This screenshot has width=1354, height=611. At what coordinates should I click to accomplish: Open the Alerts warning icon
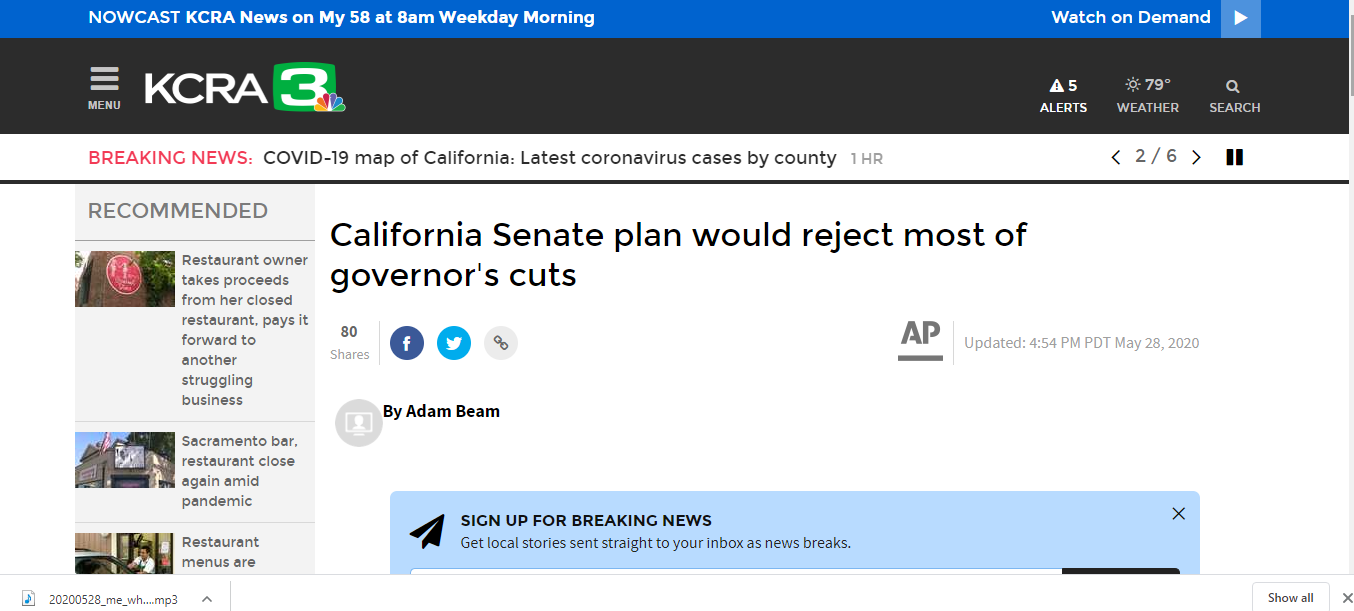click(x=1056, y=86)
